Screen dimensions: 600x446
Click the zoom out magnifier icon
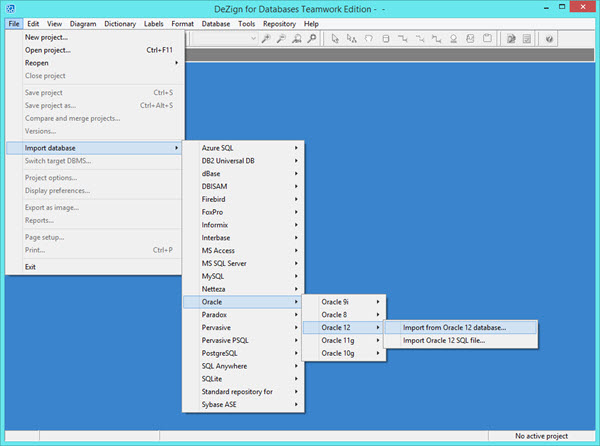click(281, 39)
